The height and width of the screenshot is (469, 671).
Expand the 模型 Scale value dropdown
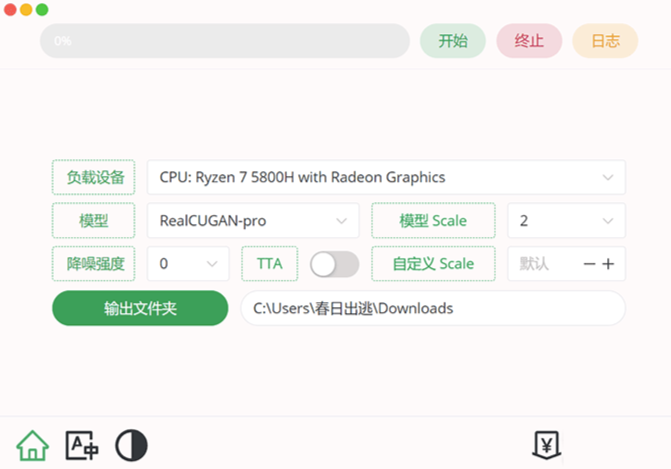pyautogui.click(x=566, y=221)
